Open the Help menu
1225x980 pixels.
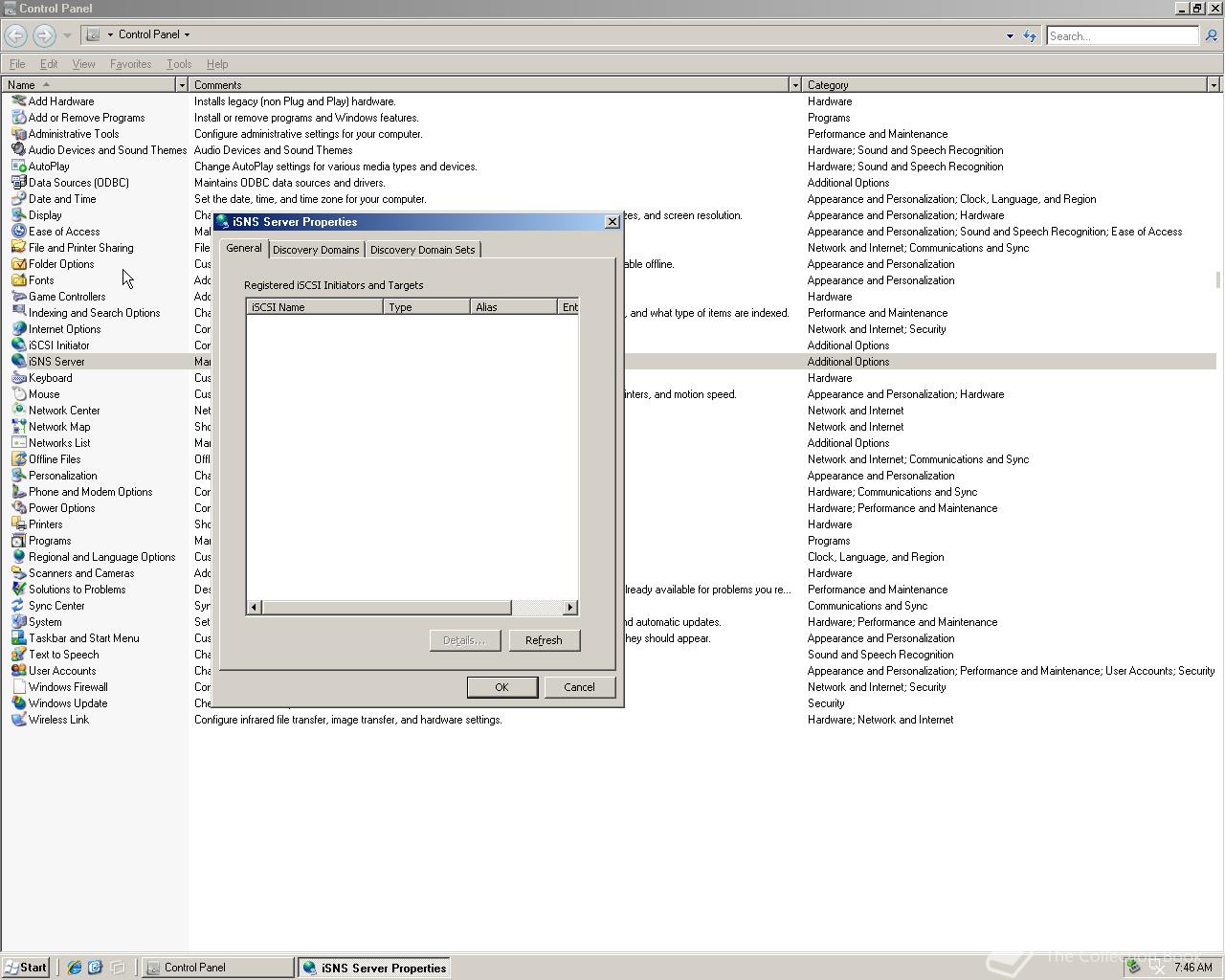(217, 64)
